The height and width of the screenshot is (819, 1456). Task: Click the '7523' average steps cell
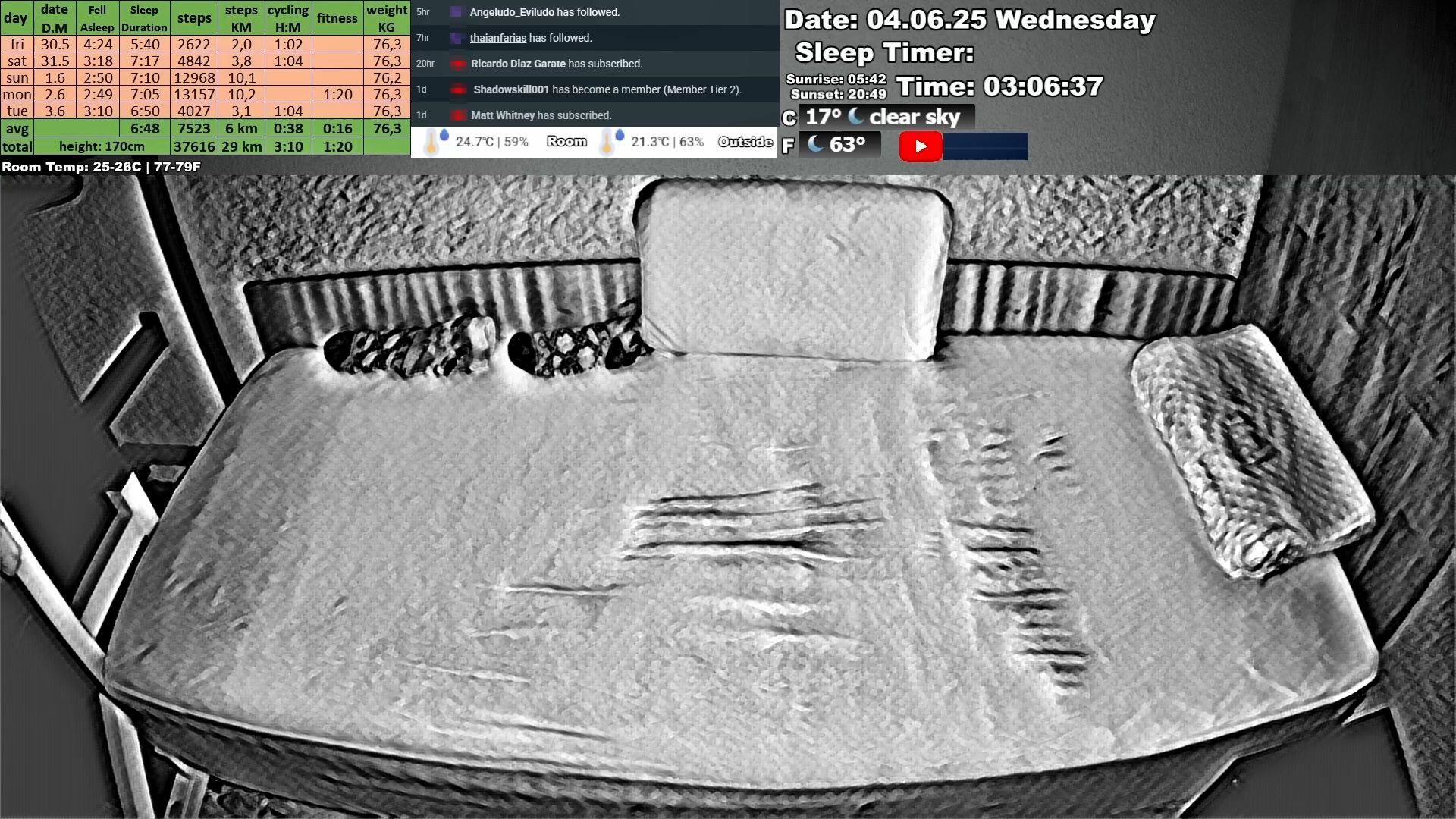coord(194,128)
